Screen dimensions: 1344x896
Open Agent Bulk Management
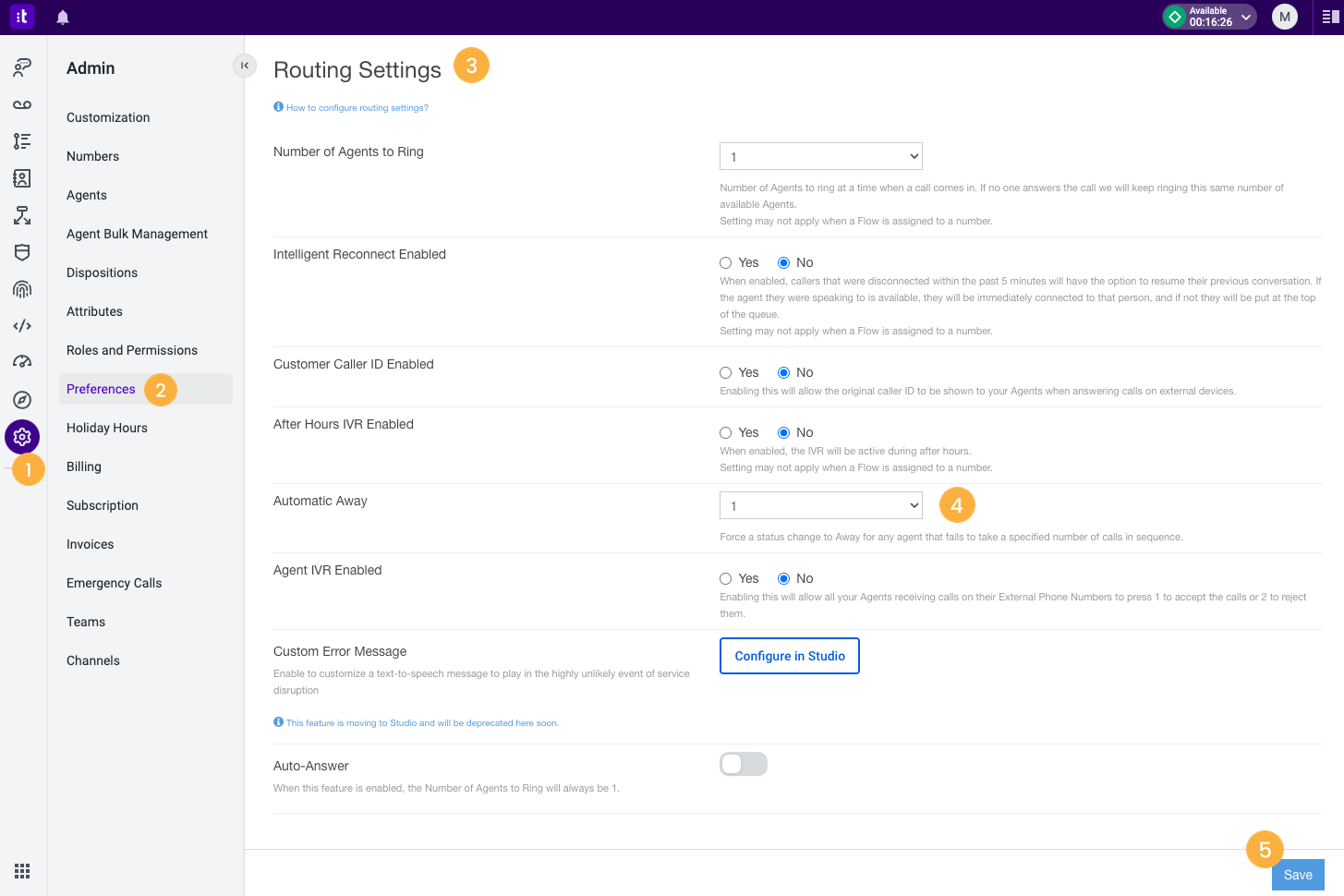click(x=137, y=234)
